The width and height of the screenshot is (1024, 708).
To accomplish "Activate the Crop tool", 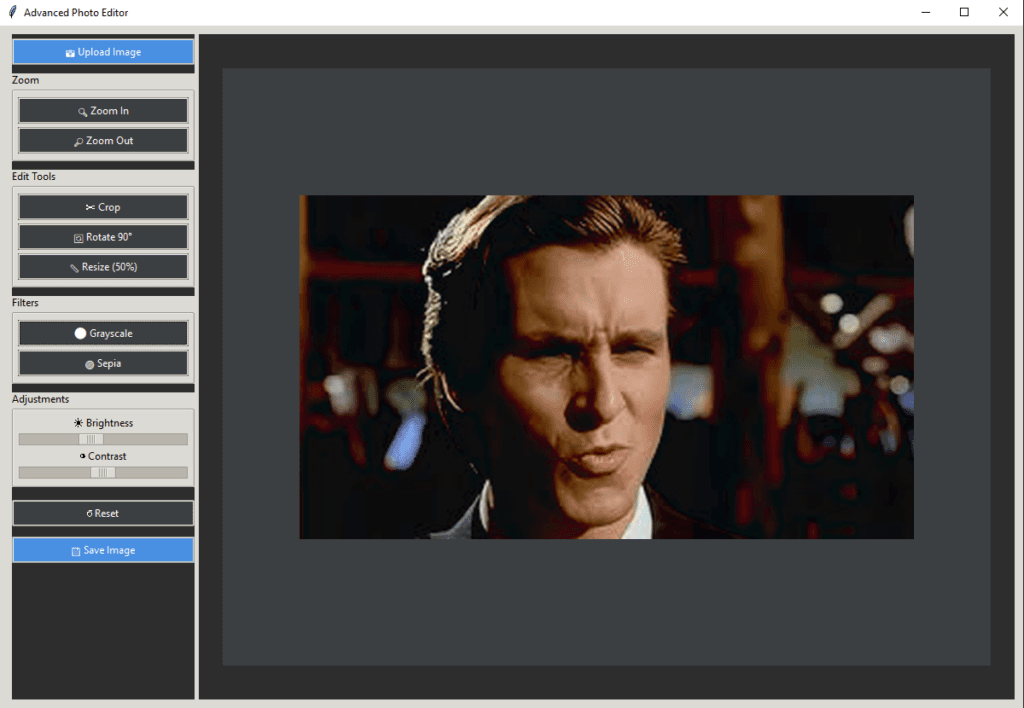I will point(103,207).
